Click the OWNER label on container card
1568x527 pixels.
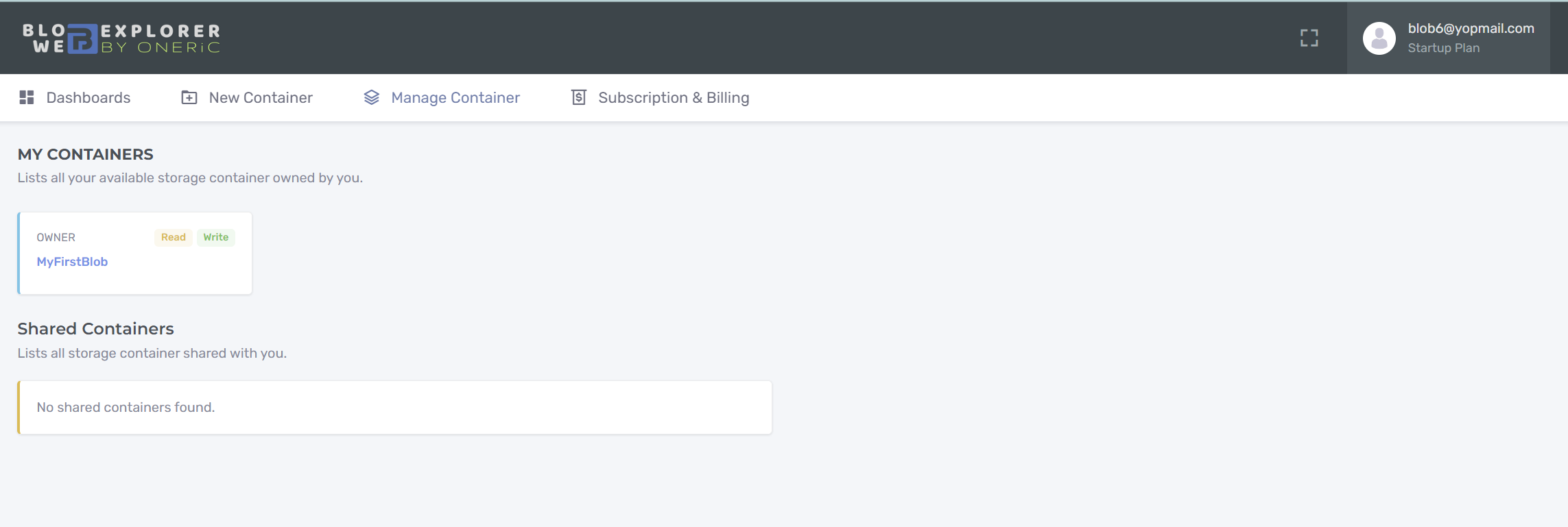(56, 237)
